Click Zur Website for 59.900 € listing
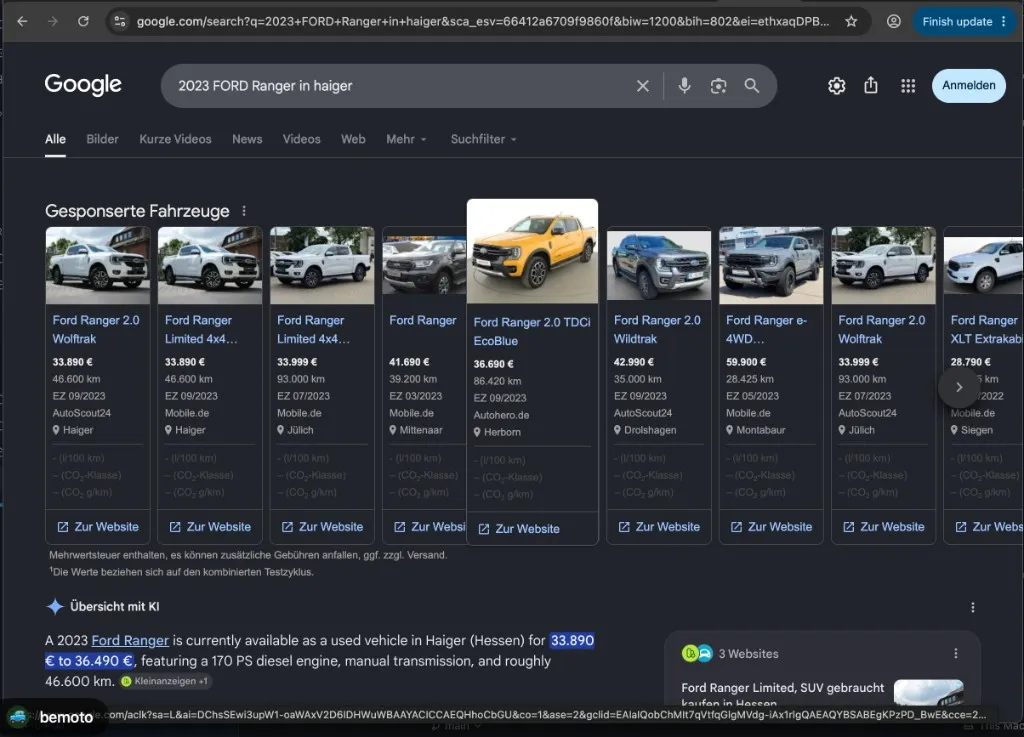 coord(771,527)
